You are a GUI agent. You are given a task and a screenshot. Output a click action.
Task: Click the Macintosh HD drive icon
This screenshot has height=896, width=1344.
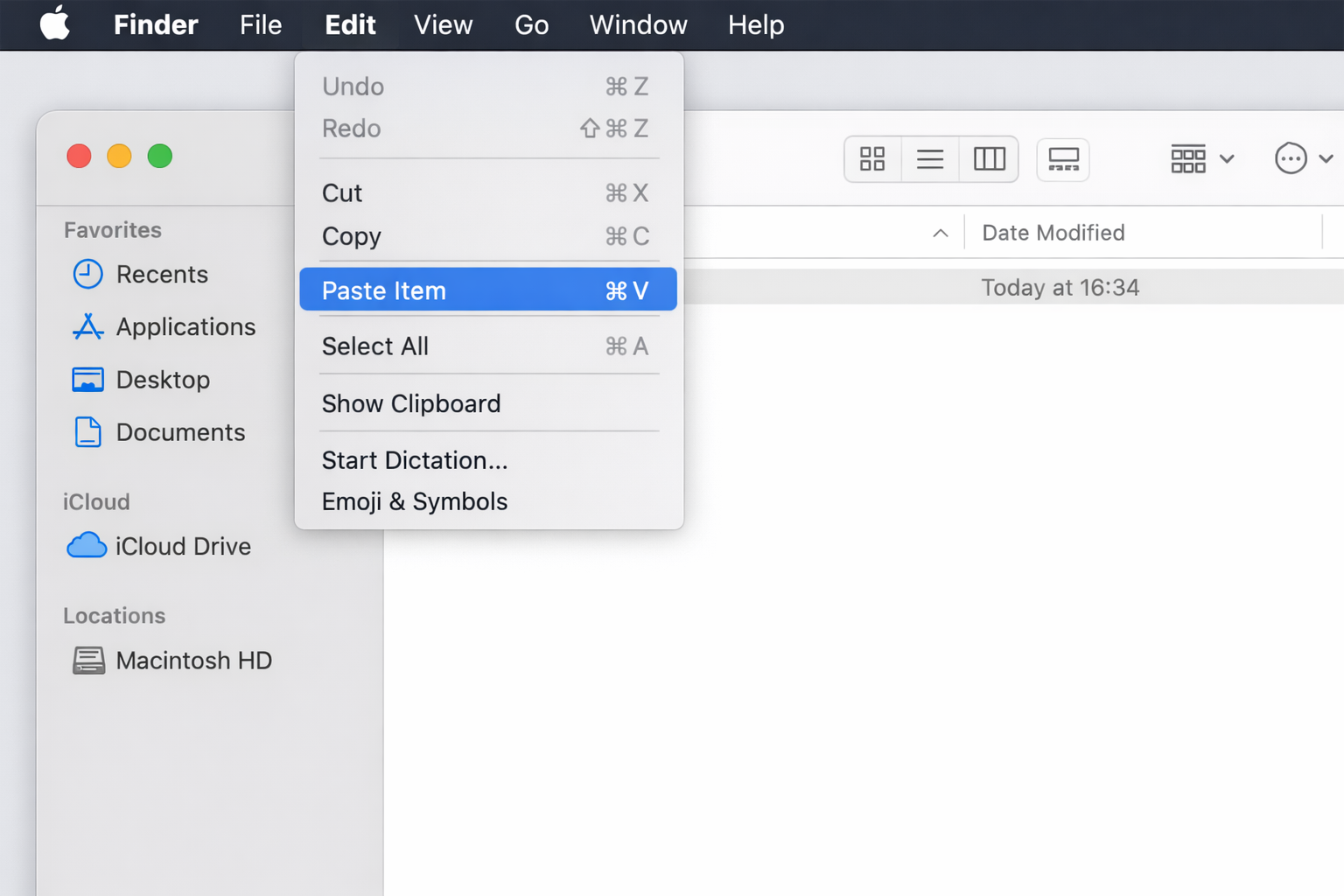coord(88,661)
